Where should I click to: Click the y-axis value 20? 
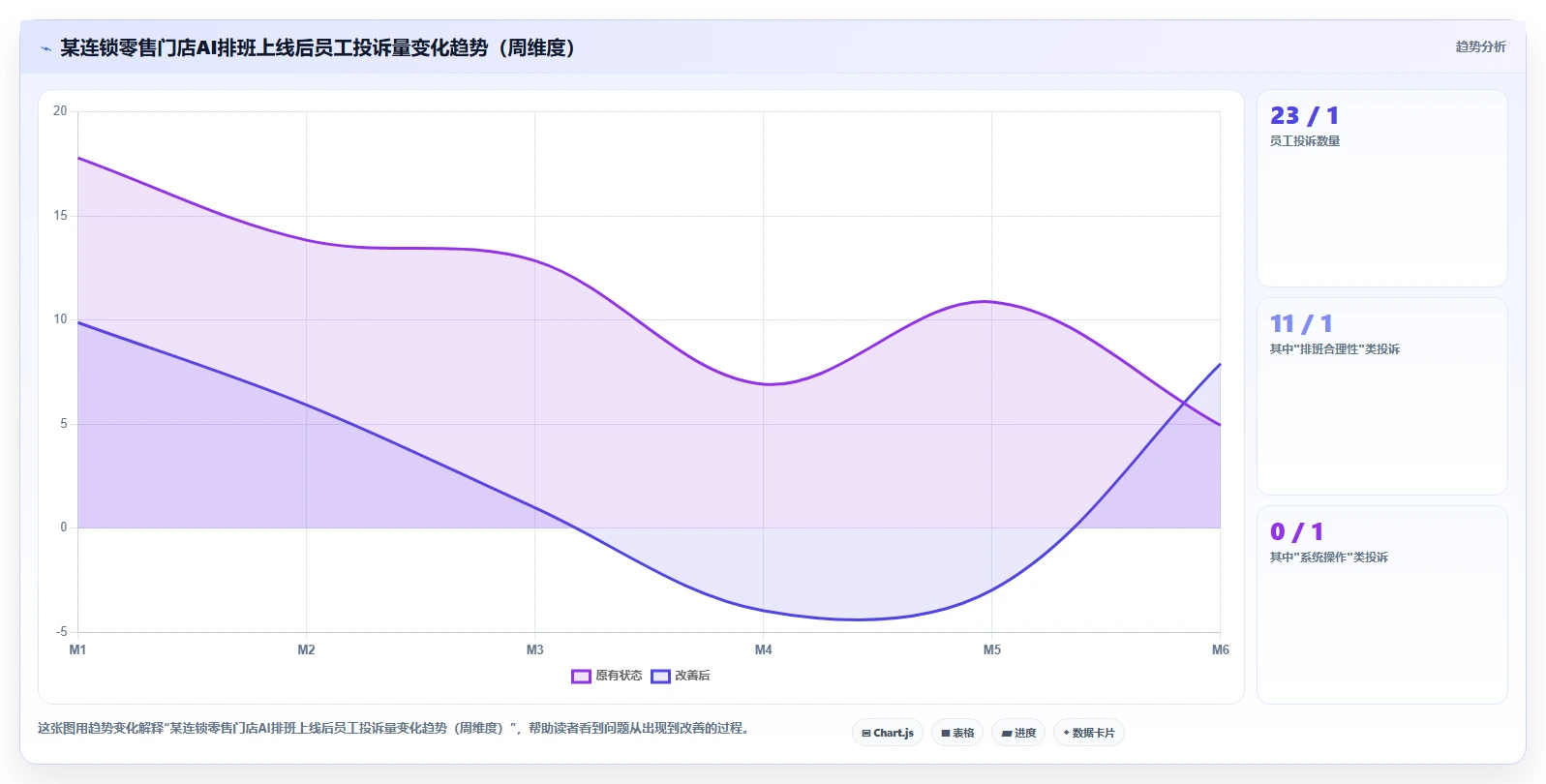(60, 111)
